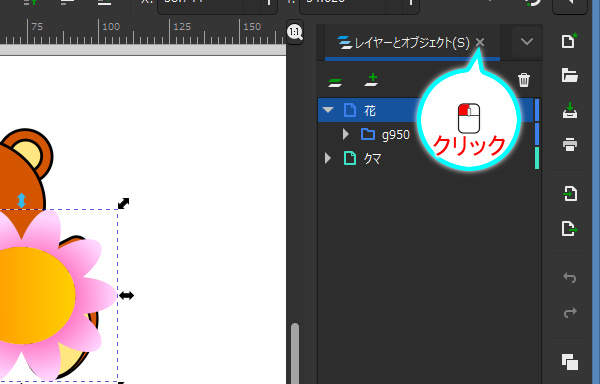The width and height of the screenshot is (600, 384).
Task: Click the zoom 1:1 icon by the ruler
Action: (x=295, y=32)
